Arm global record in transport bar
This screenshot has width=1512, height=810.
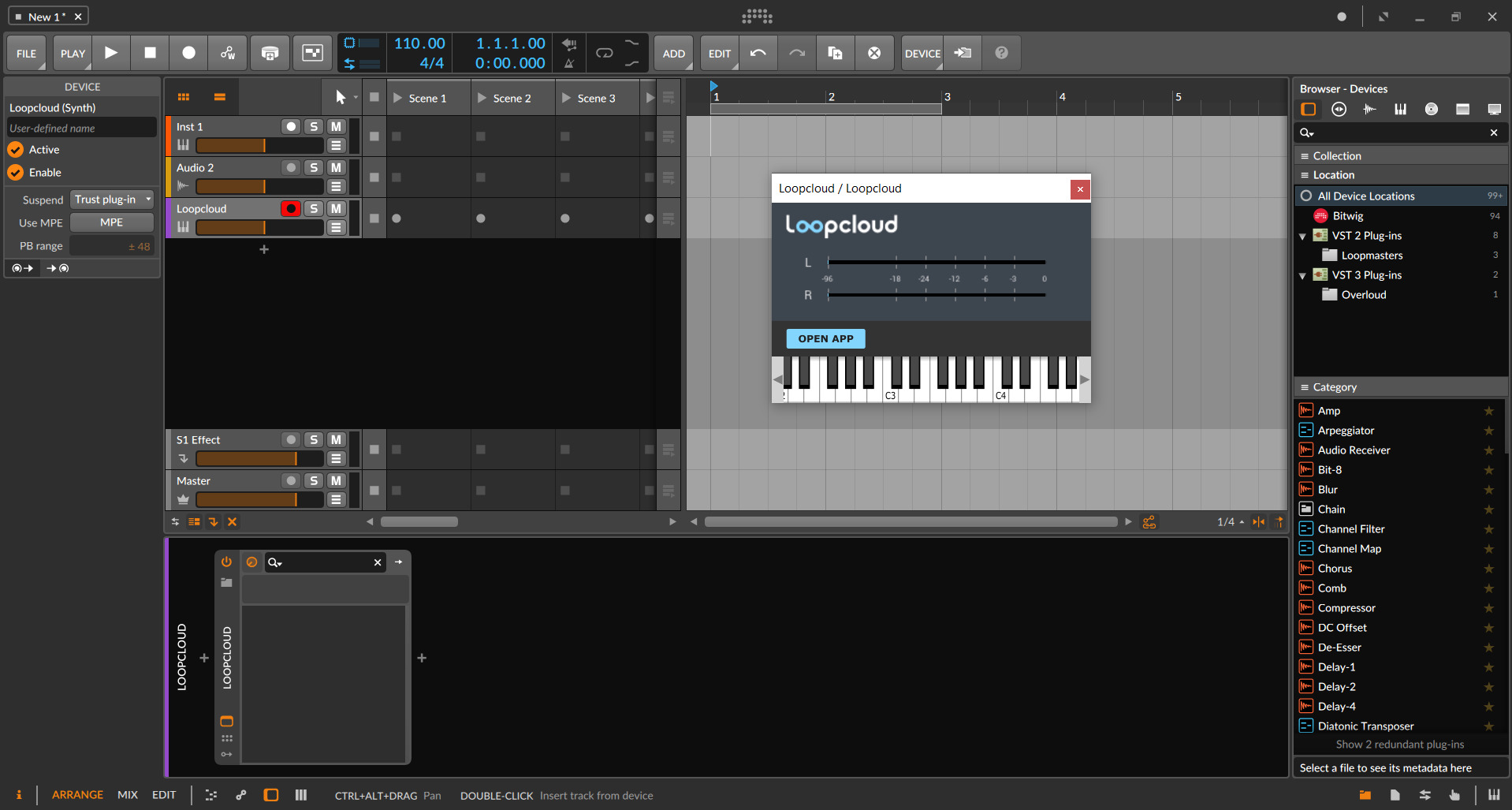tap(188, 53)
